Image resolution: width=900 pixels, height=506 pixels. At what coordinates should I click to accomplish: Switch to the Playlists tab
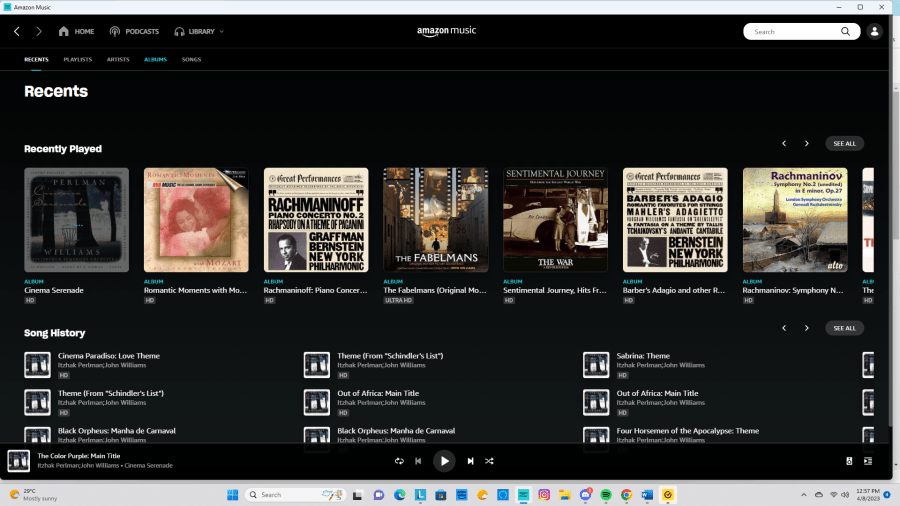click(x=77, y=60)
